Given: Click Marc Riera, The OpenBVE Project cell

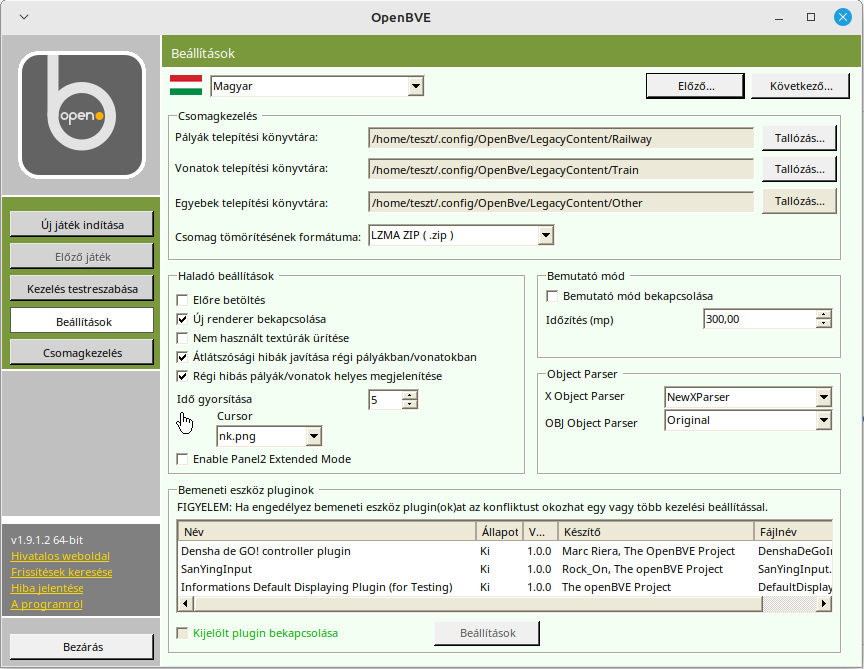Looking at the screenshot, I should pyautogui.click(x=649, y=551).
